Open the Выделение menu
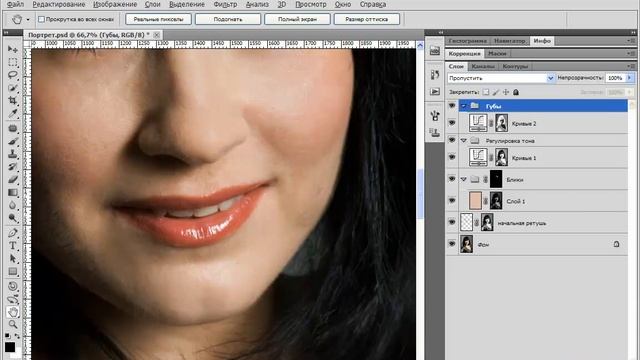Screen dimensions: 640x360 [x=187, y=4]
